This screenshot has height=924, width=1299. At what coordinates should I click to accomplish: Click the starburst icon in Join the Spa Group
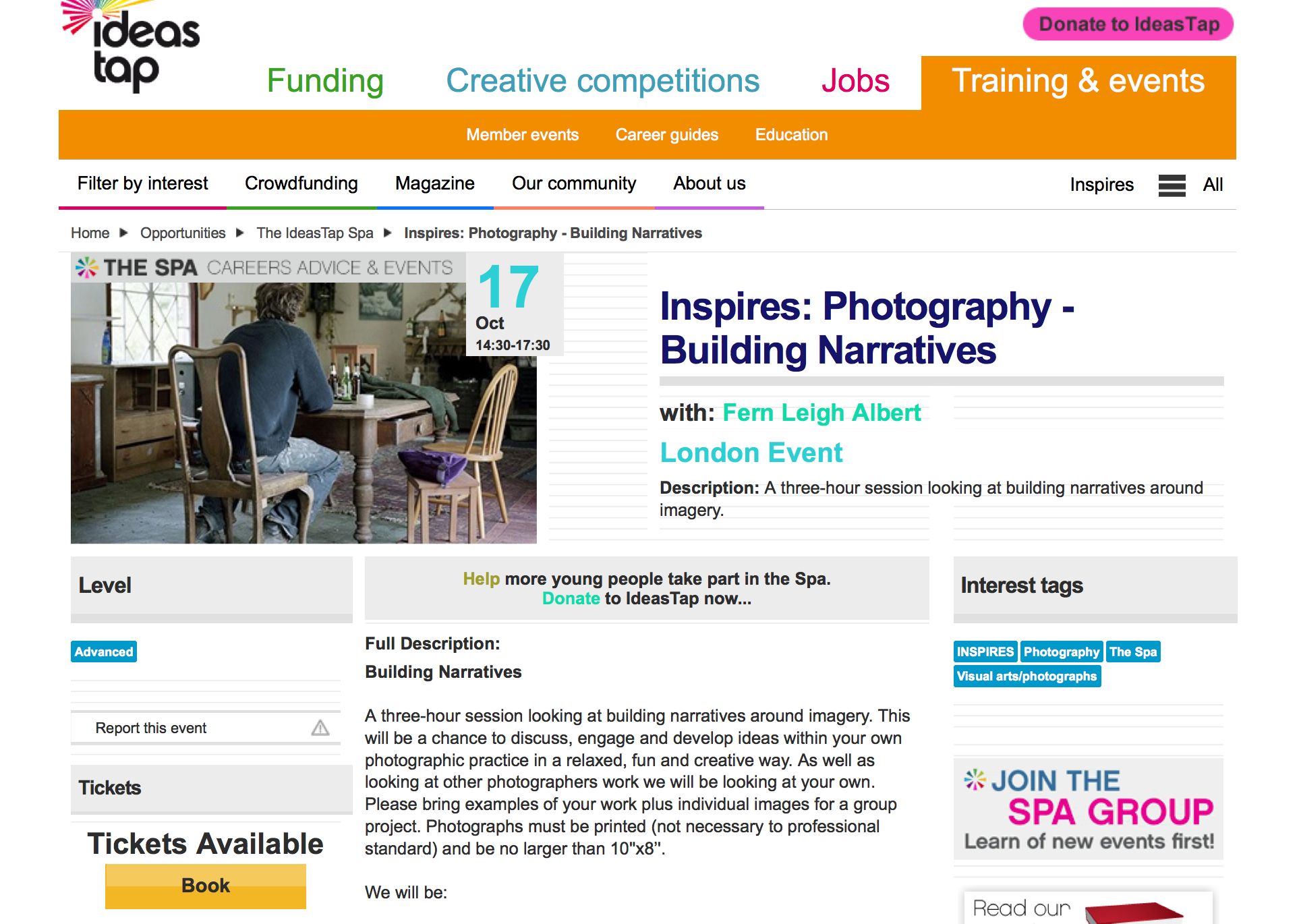click(975, 780)
